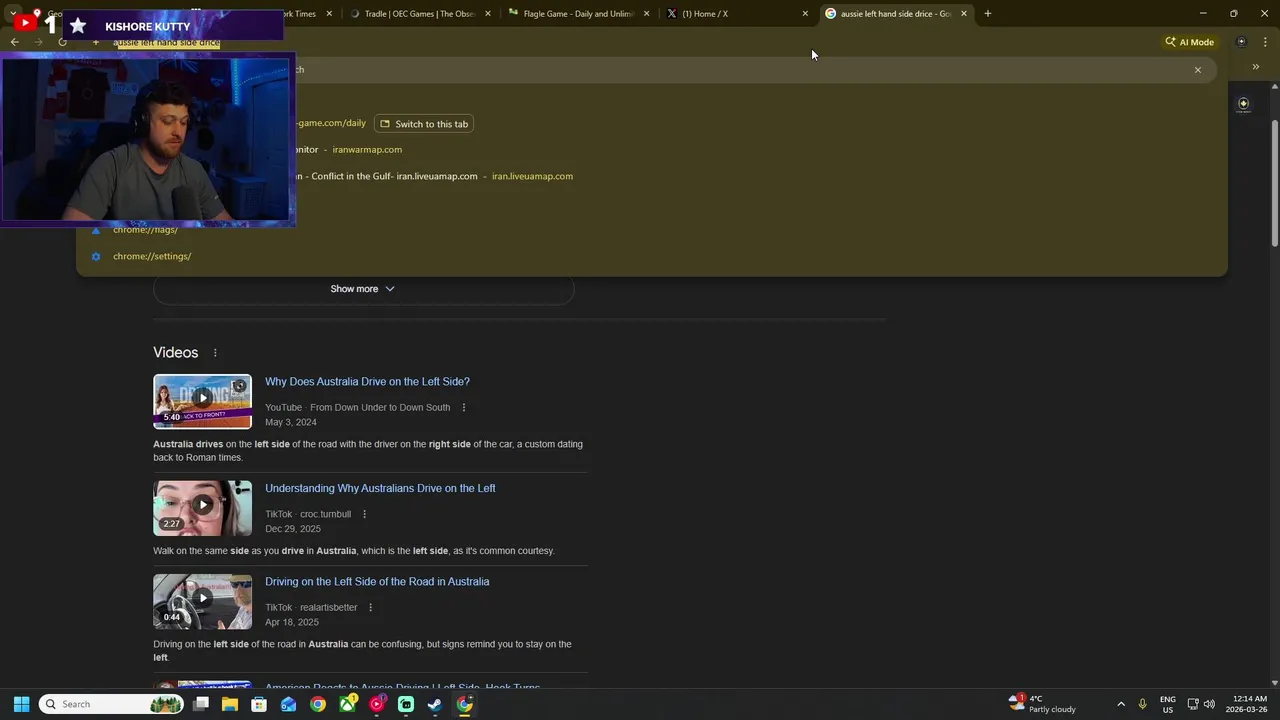Image resolution: width=1280 pixels, height=720 pixels.
Task: Open more options for YouTube video result
Action: point(463,408)
